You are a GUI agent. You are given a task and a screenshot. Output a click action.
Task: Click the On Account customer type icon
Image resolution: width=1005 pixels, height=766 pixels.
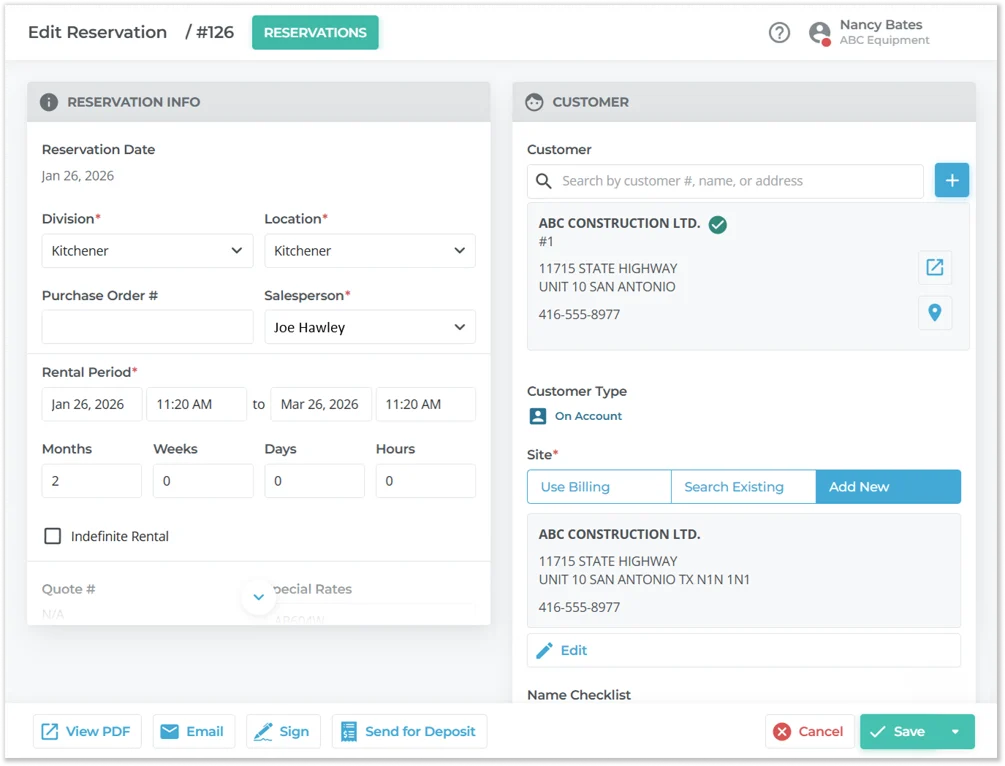(x=538, y=416)
